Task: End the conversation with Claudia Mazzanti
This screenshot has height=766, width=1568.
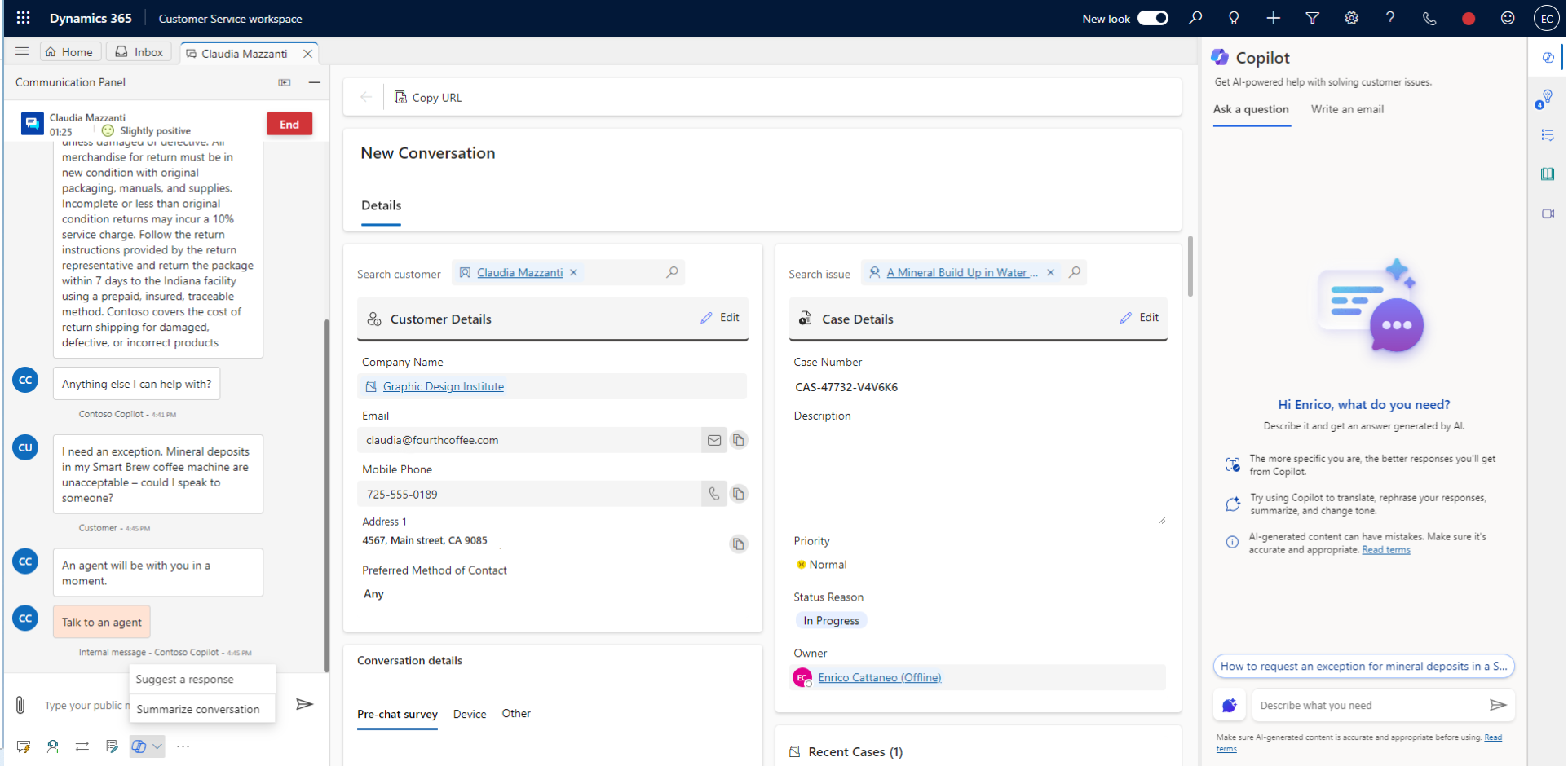Action: click(289, 124)
